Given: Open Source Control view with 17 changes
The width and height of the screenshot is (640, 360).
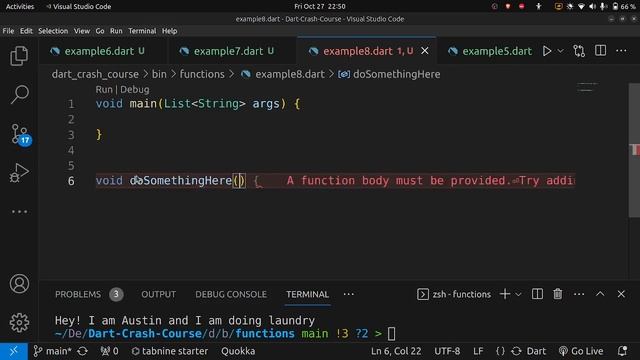Looking at the screenshot, I should [x=20, y=134].
